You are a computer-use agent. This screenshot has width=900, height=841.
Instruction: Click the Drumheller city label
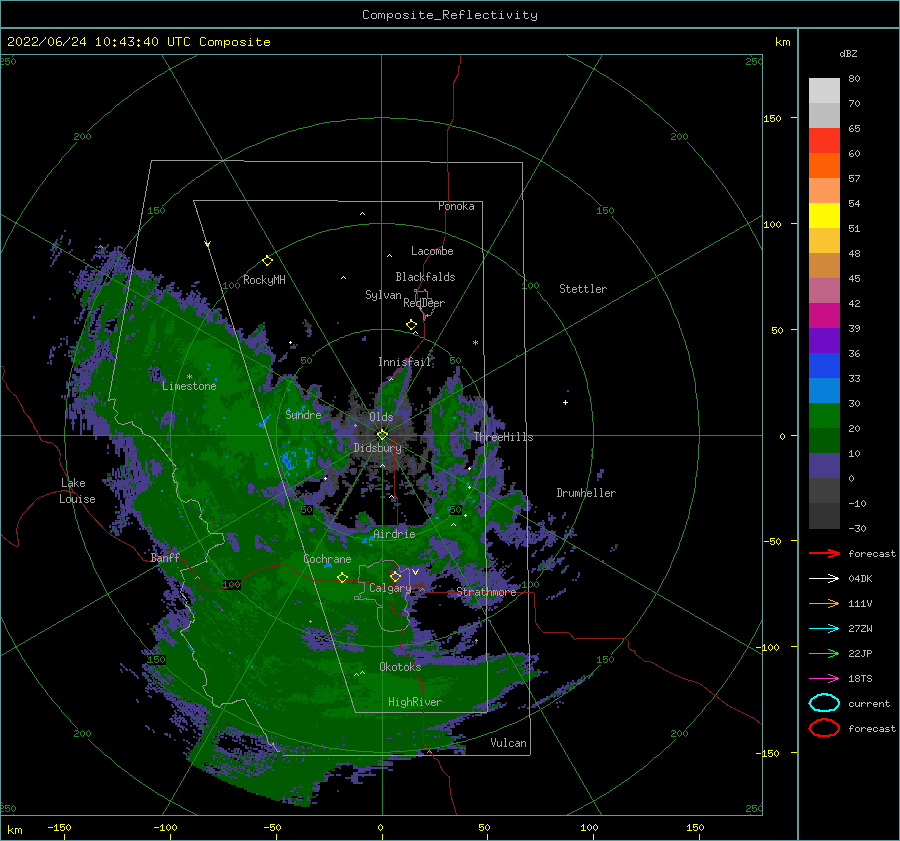[x=586, y=493]
